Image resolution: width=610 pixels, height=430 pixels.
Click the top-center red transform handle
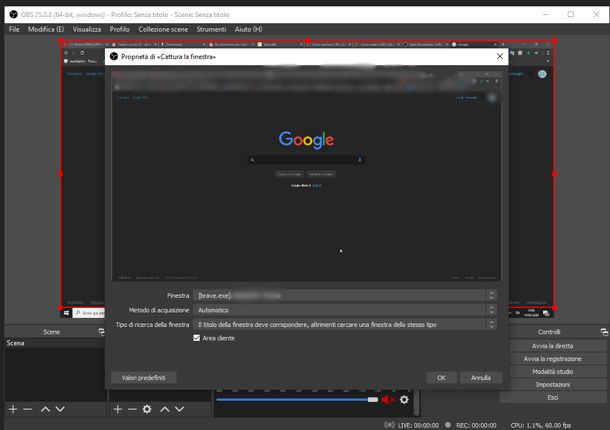[307, 40]
